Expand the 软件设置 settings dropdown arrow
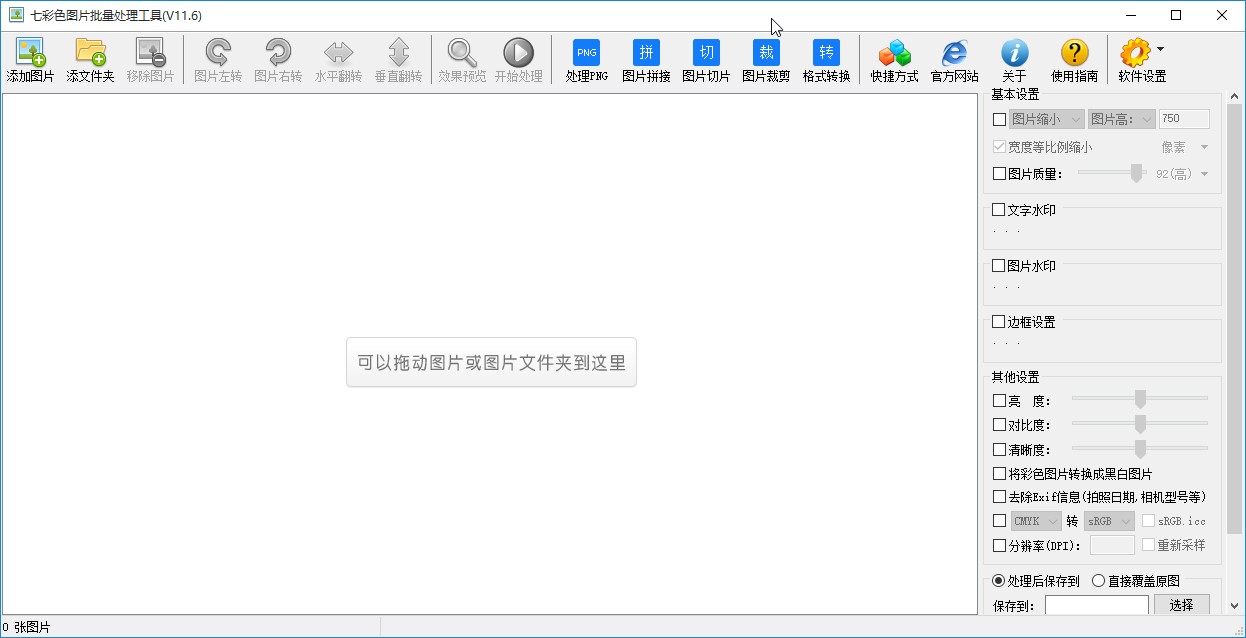 click(x=1159, y=50)
